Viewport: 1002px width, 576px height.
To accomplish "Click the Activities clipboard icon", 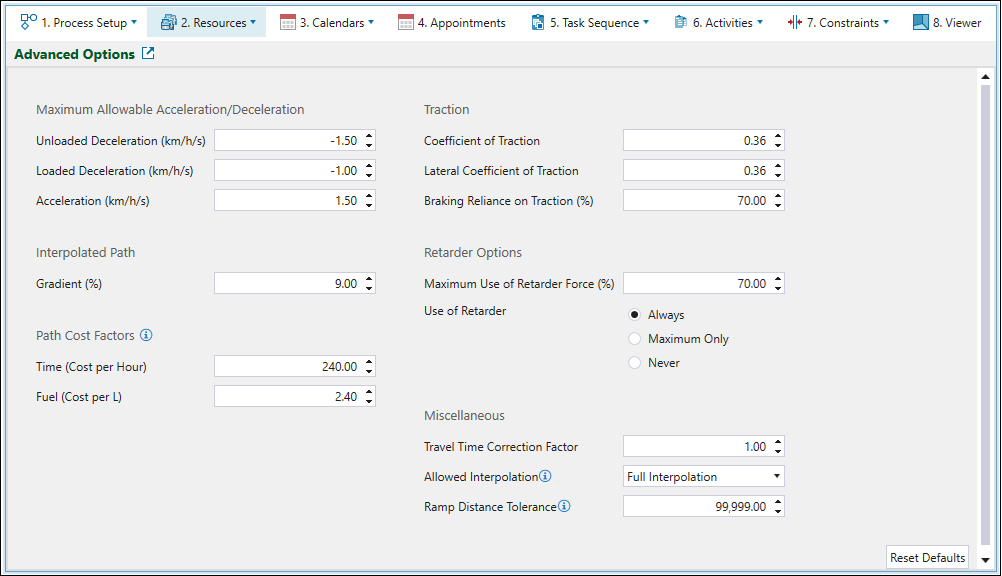I will pyautogui.click(x=680, y=22).
